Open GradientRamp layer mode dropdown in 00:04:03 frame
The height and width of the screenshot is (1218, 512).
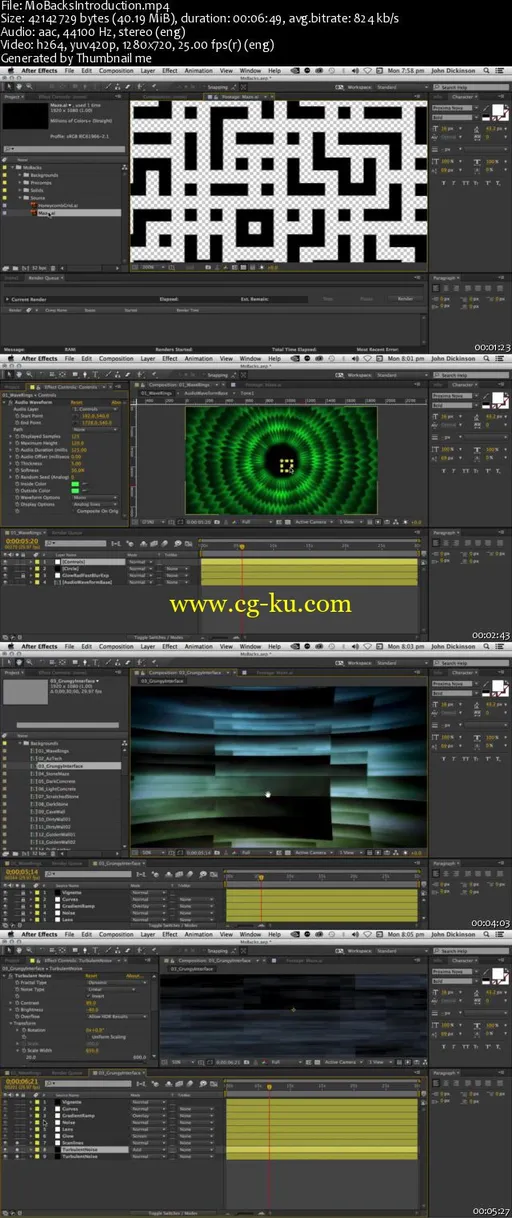[x=147, y=904]
